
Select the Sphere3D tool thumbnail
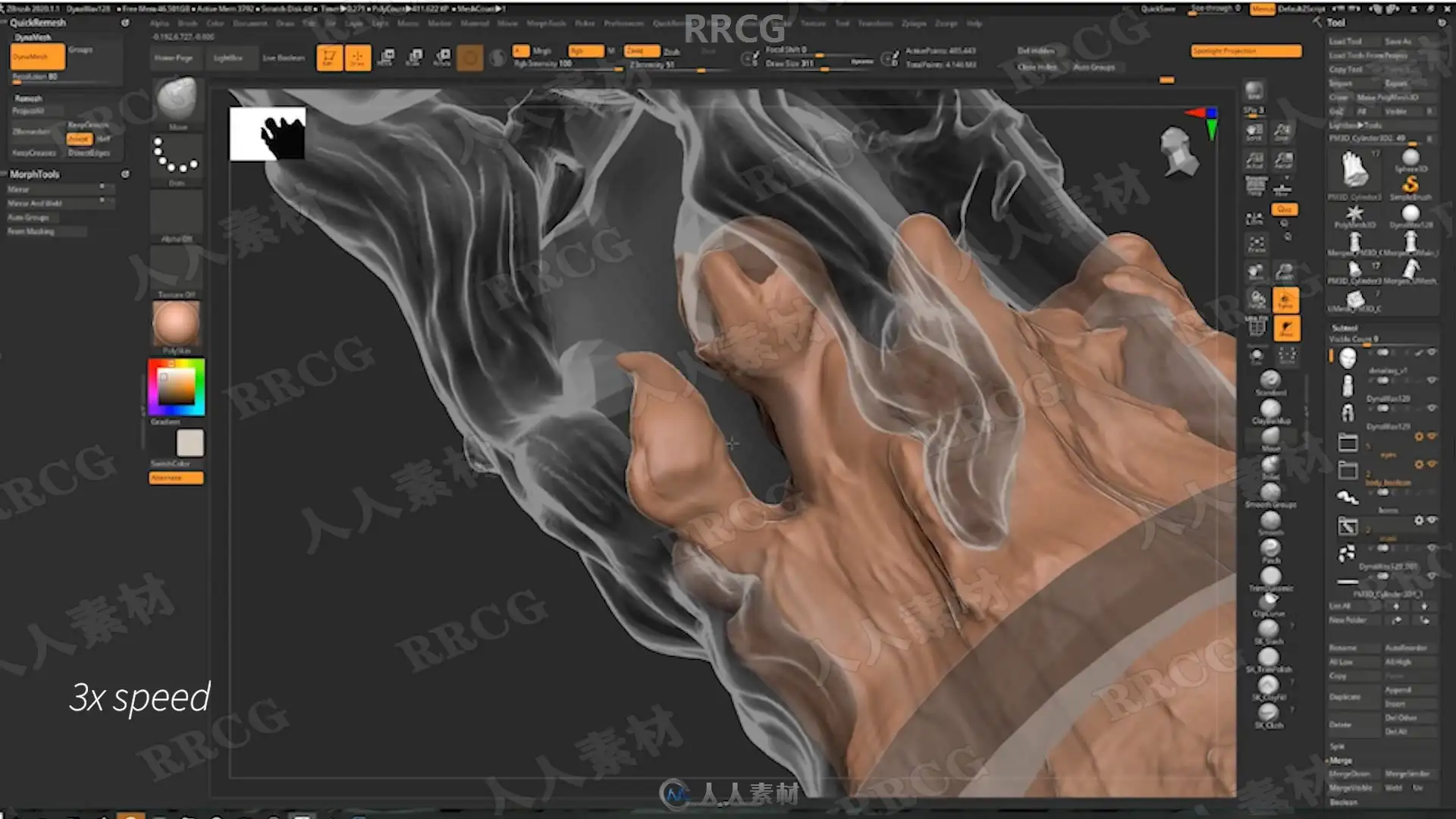[x=1410, y=160]
